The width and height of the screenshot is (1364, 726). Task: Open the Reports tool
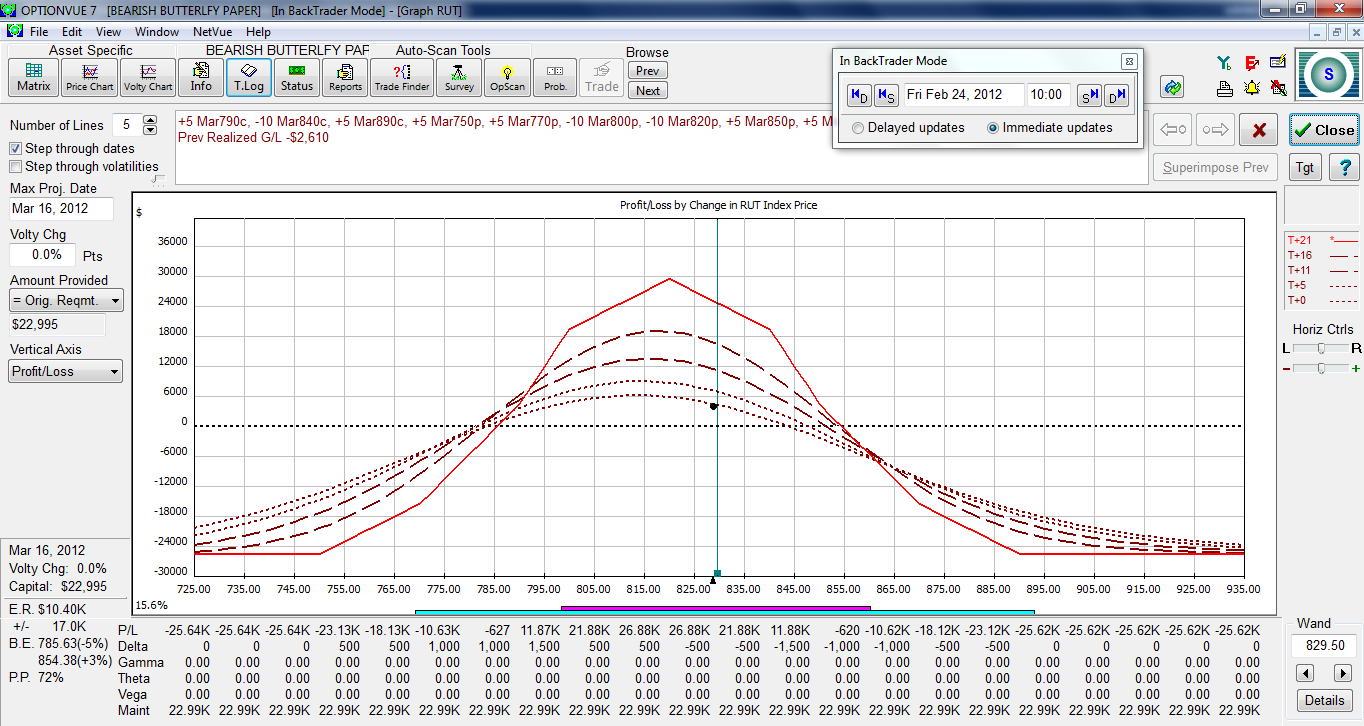tap(345, 76)
